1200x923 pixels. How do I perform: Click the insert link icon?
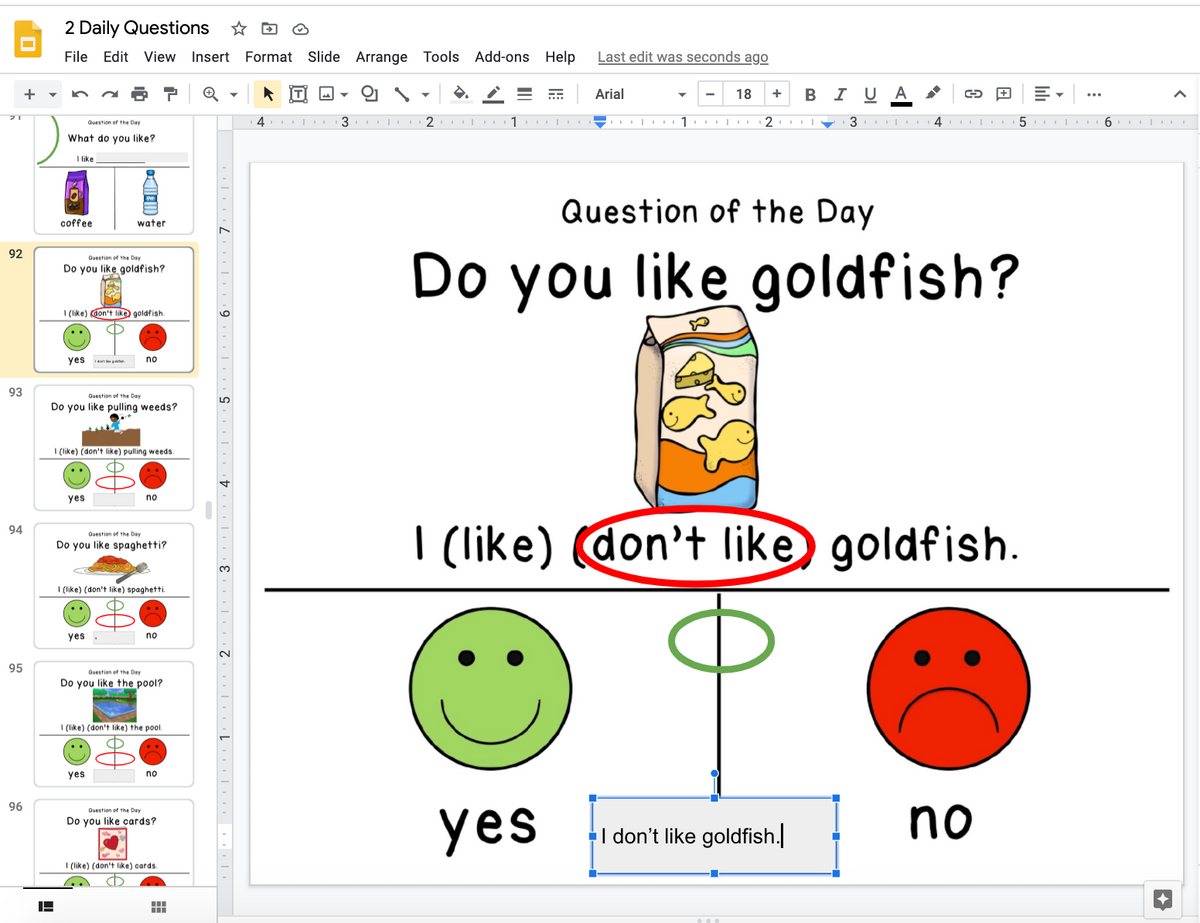(973, 93)
